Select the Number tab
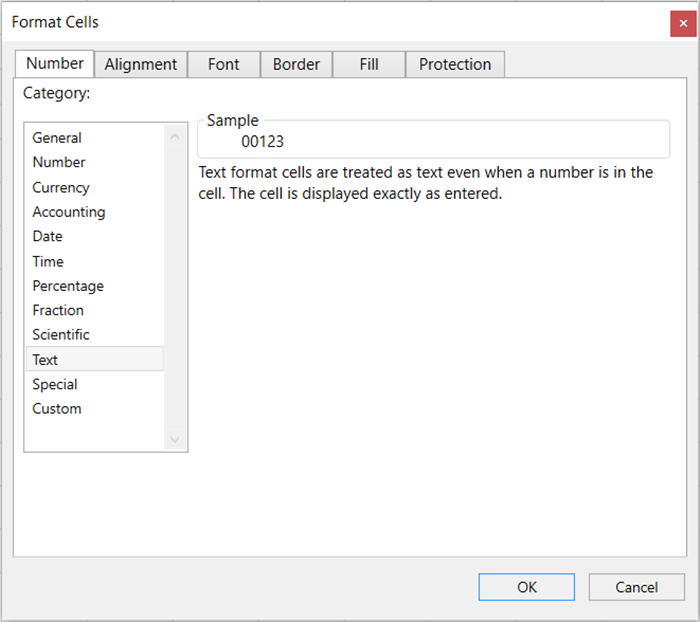Image resolution: width=700 pixels, height=622 pixels. coord(55,63)
